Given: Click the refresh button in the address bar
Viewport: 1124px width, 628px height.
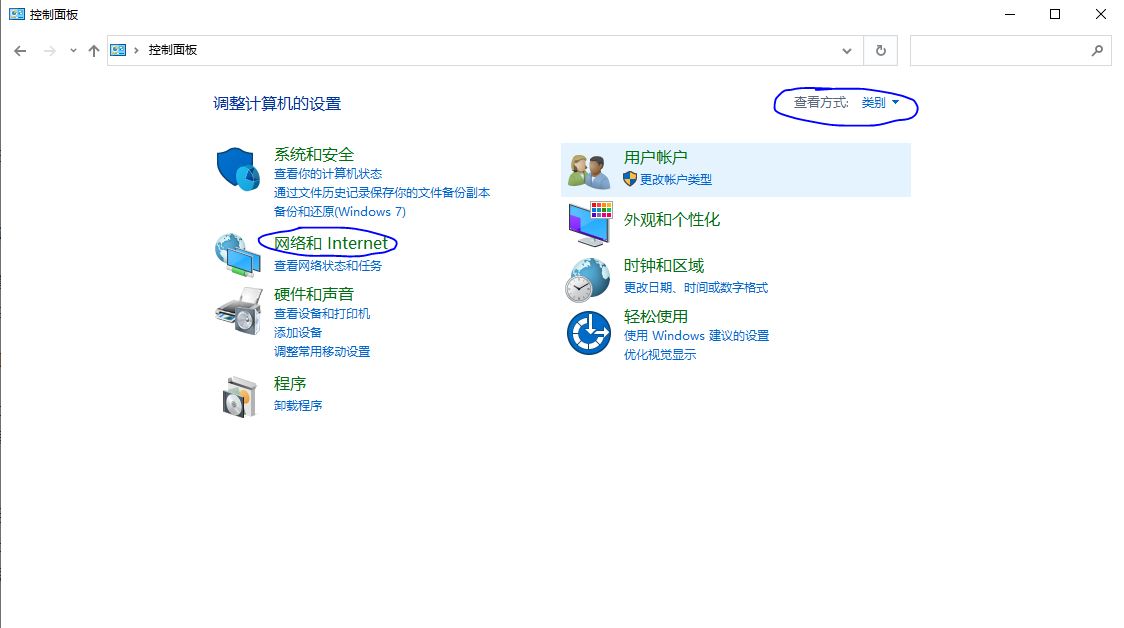Looking at the screenshot, I should [x=880, y=50].
